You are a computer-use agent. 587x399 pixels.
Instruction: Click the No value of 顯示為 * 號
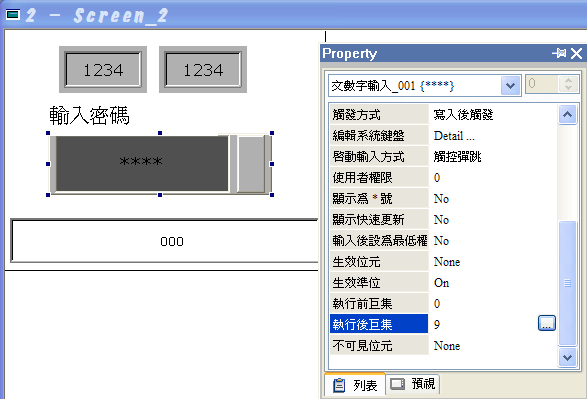coord(441,199)
